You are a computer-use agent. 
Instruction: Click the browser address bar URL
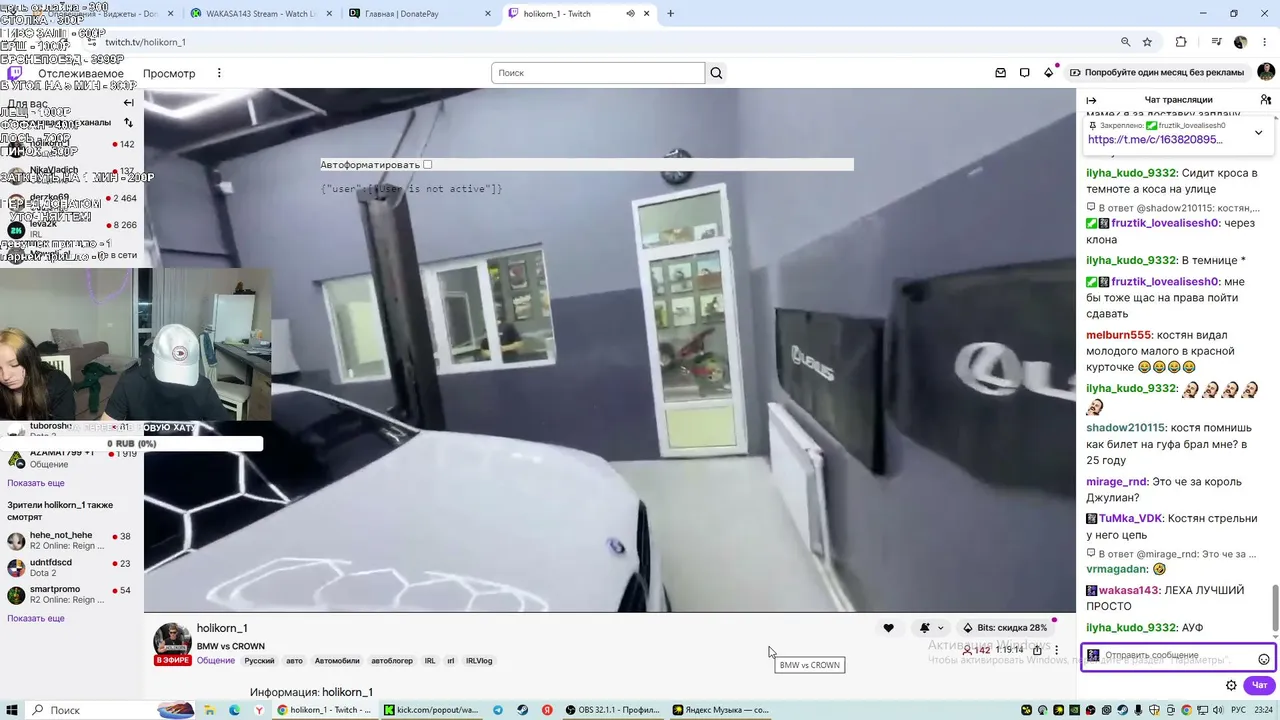(x=145, y=42)
